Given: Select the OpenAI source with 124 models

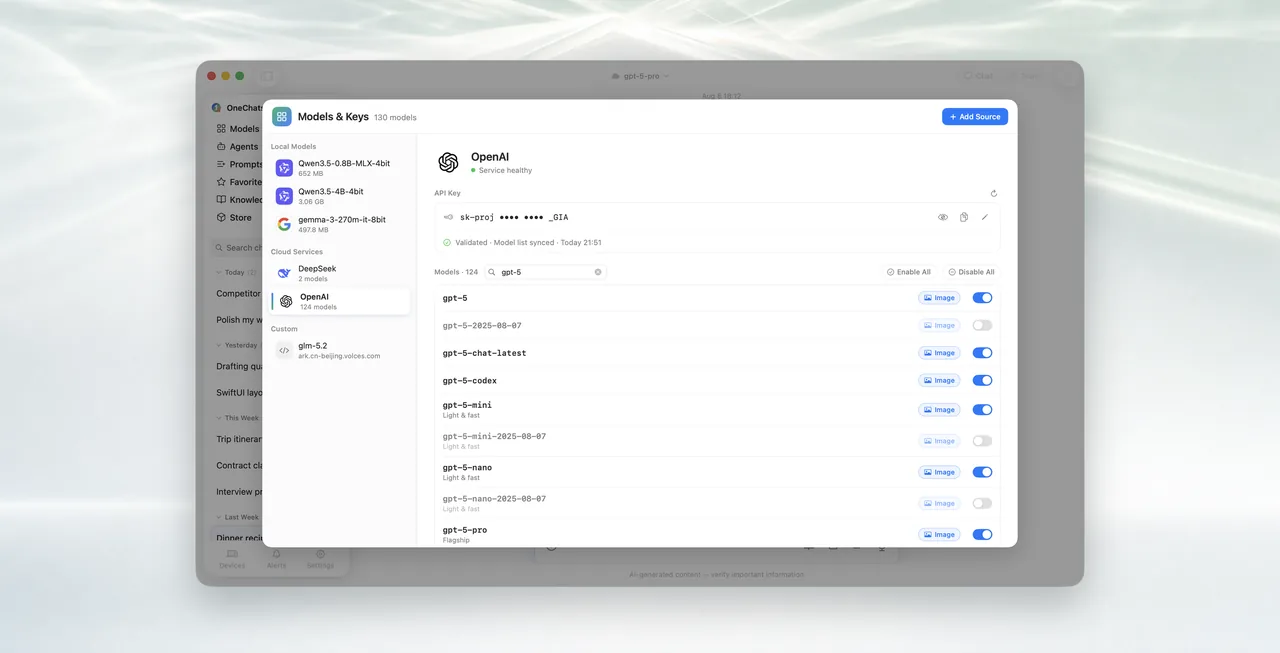Looking at the screenshot, I should [340, 301].
